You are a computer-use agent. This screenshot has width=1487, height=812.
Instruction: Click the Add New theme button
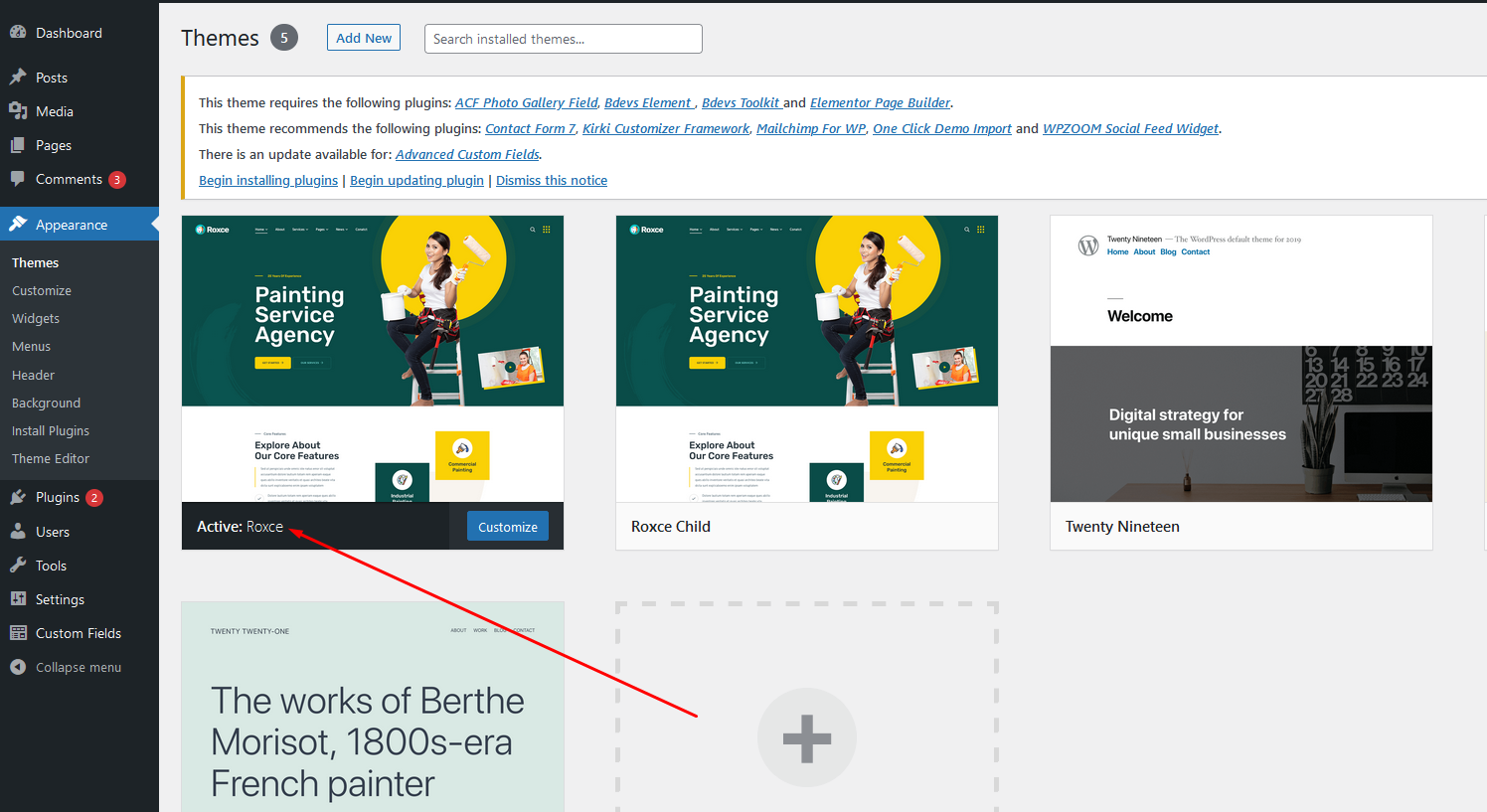click(364, 38)
